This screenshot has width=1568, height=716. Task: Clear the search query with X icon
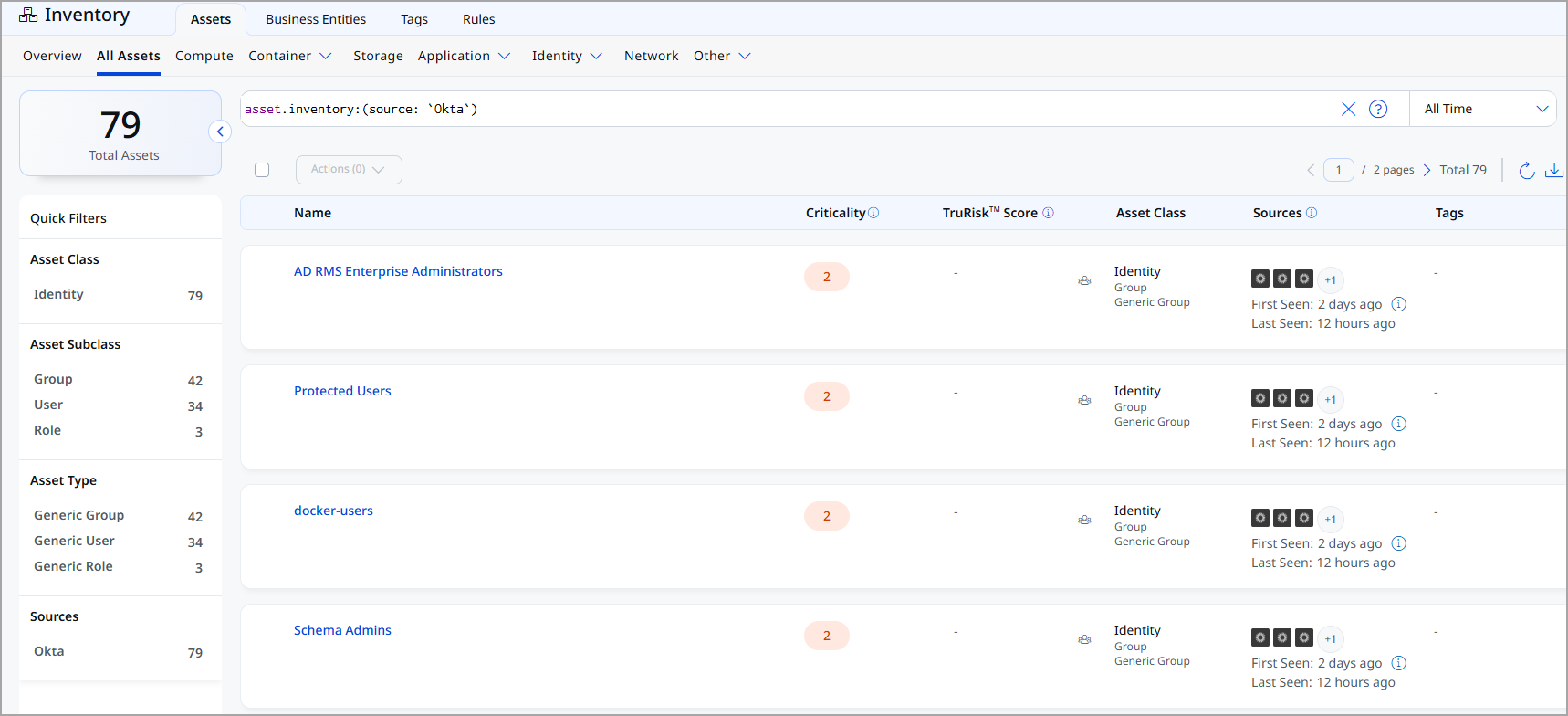point(1348,109)
